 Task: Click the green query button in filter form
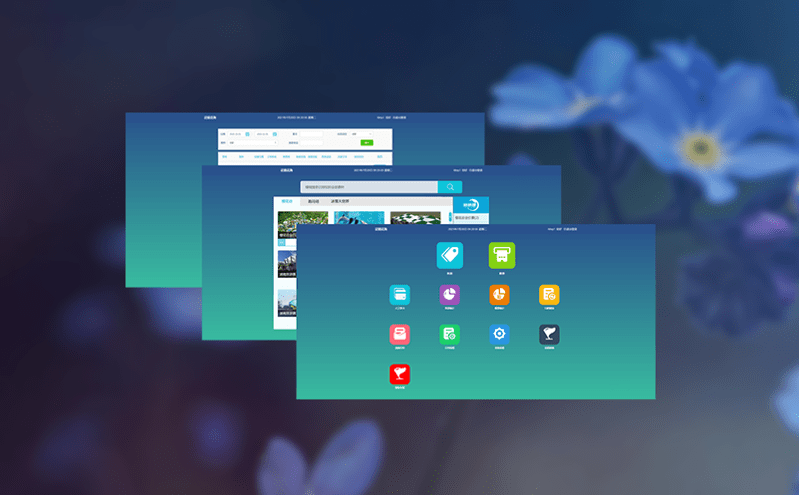tap(367, 143)
